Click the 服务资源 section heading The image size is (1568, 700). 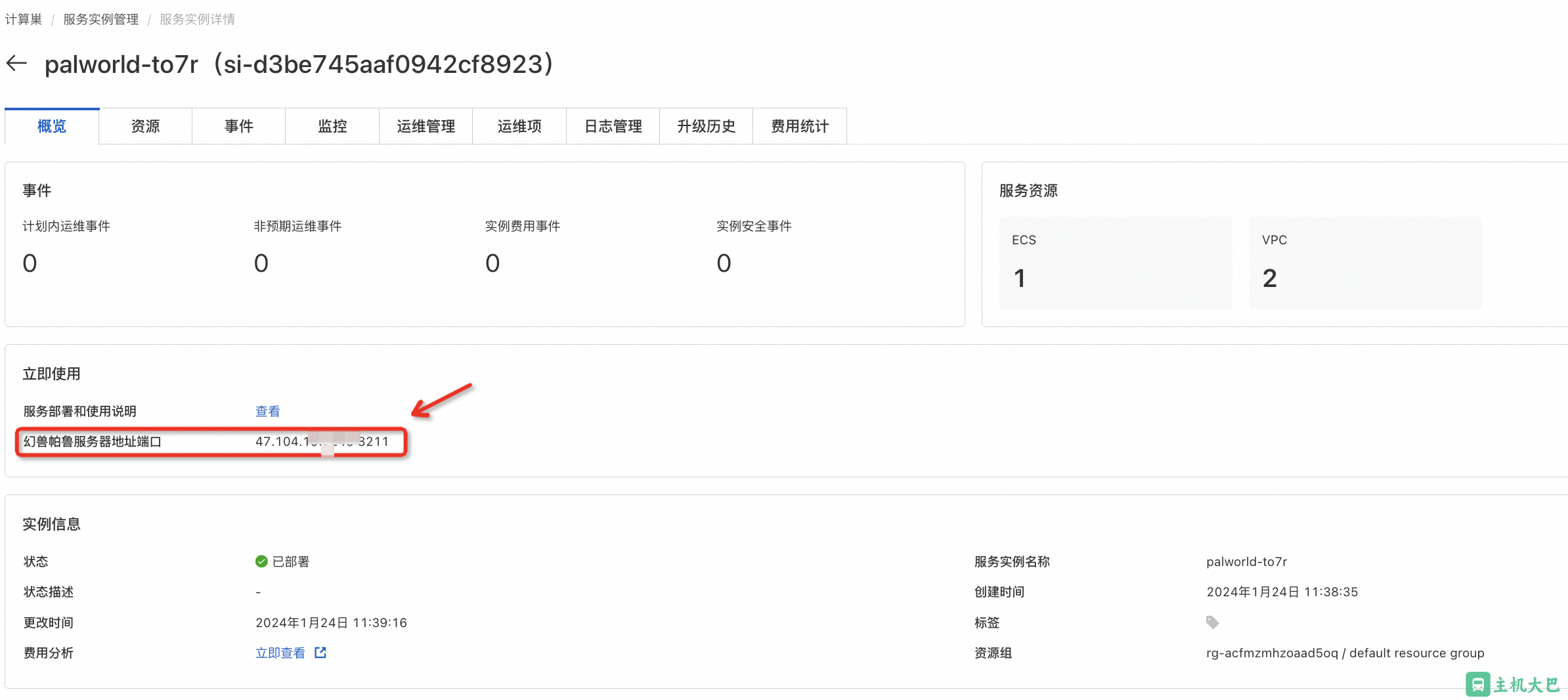[x=1028, y=190]
